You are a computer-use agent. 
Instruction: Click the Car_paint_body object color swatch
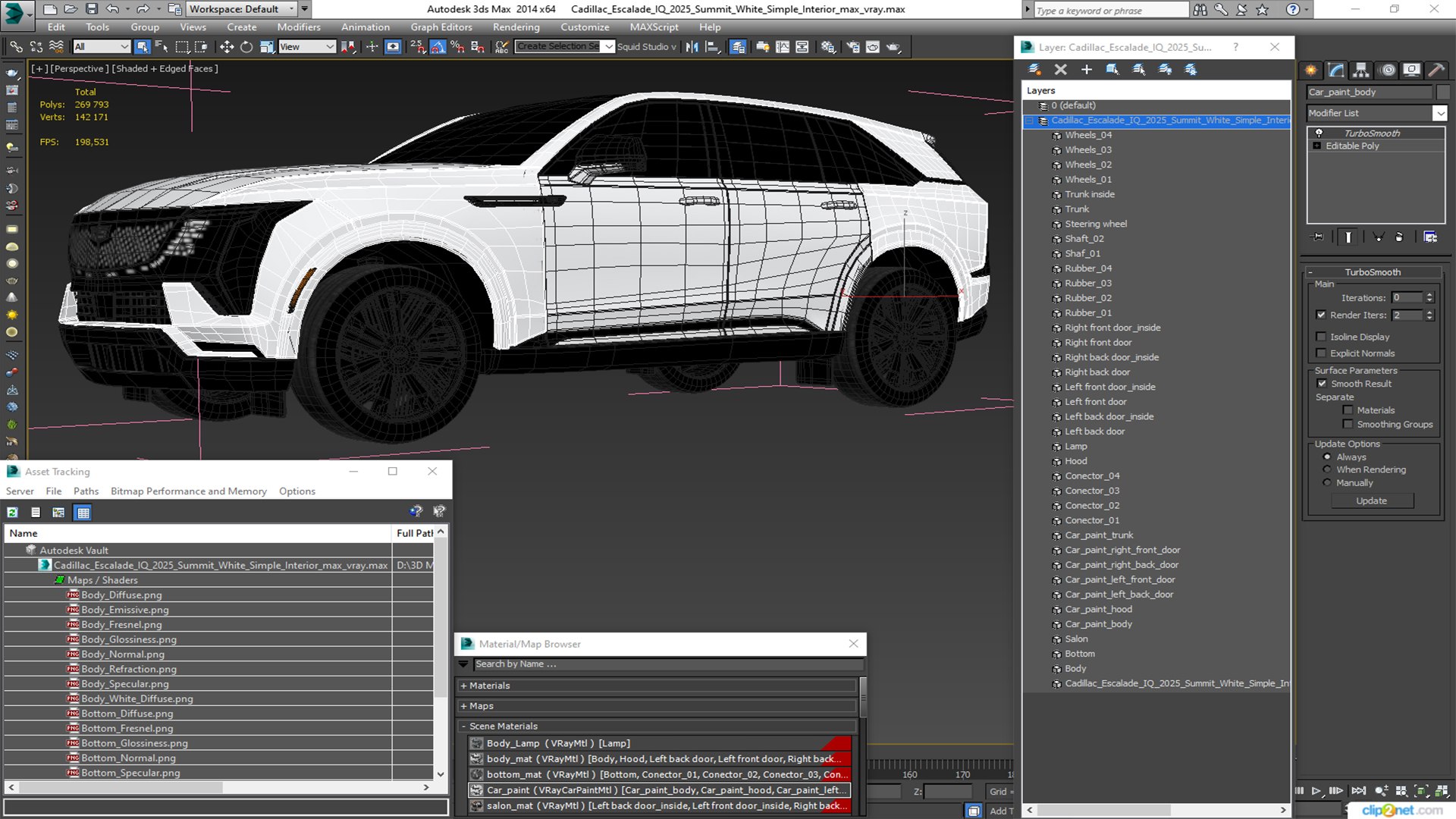pyautogui.click(x=1442, y=92)
